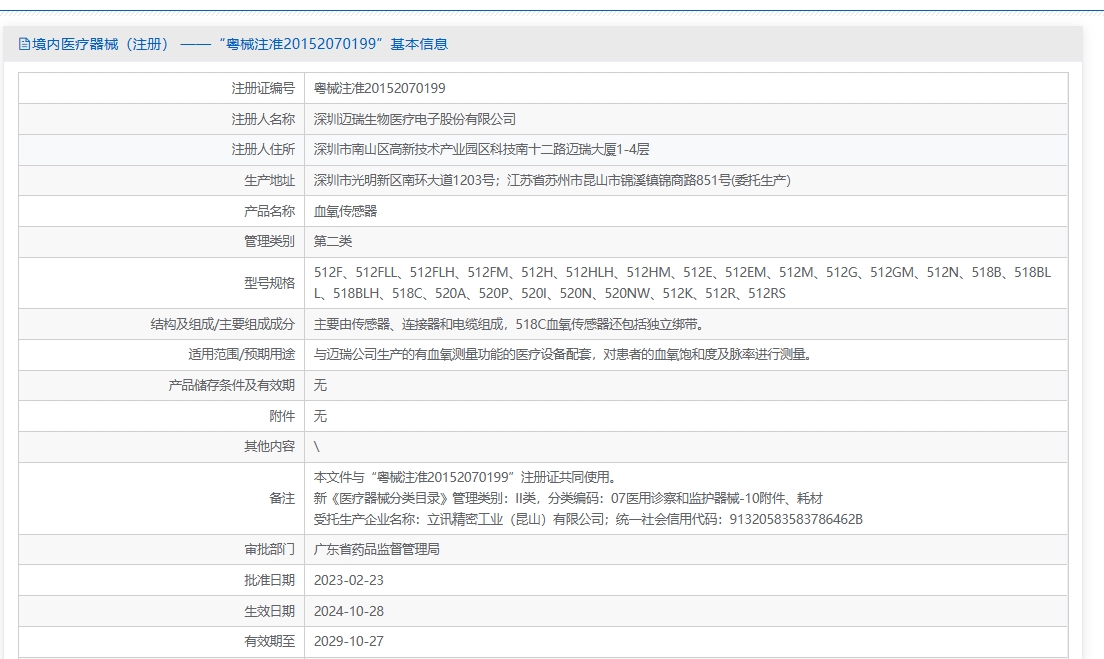The image size is (1104, 659).
Task: Click the '无' value in 产品储存条件及有效期 row
Action: (320, 385)
